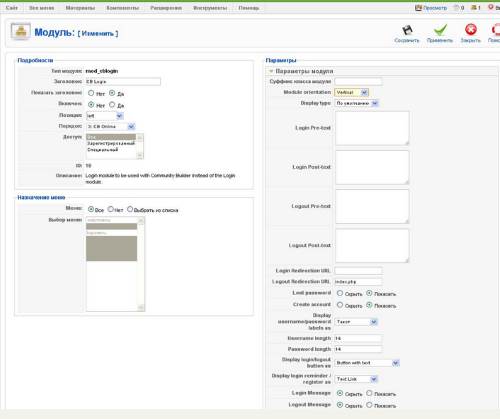Click the Заголовок title input field

click(x=123, y=82)
